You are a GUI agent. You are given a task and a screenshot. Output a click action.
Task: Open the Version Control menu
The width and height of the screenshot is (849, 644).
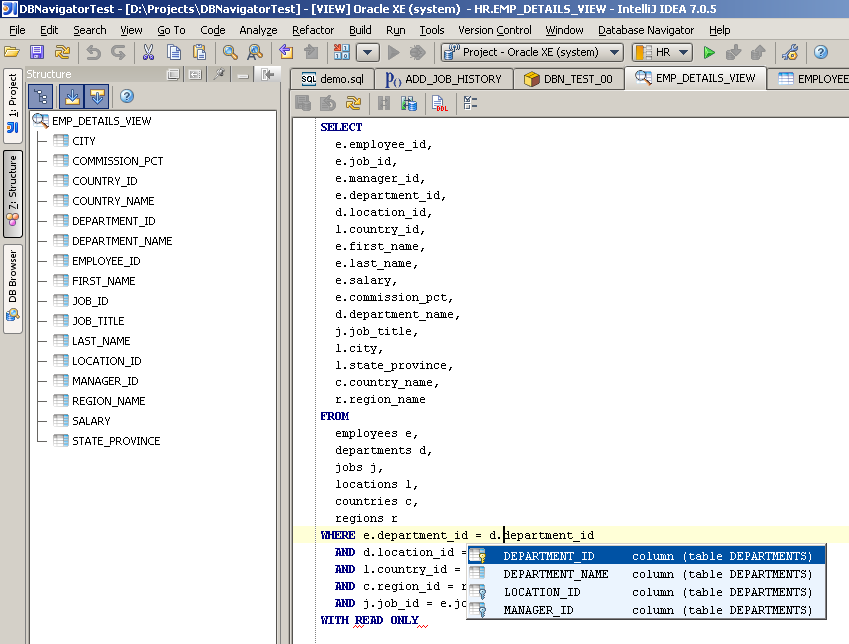[495, 30]
